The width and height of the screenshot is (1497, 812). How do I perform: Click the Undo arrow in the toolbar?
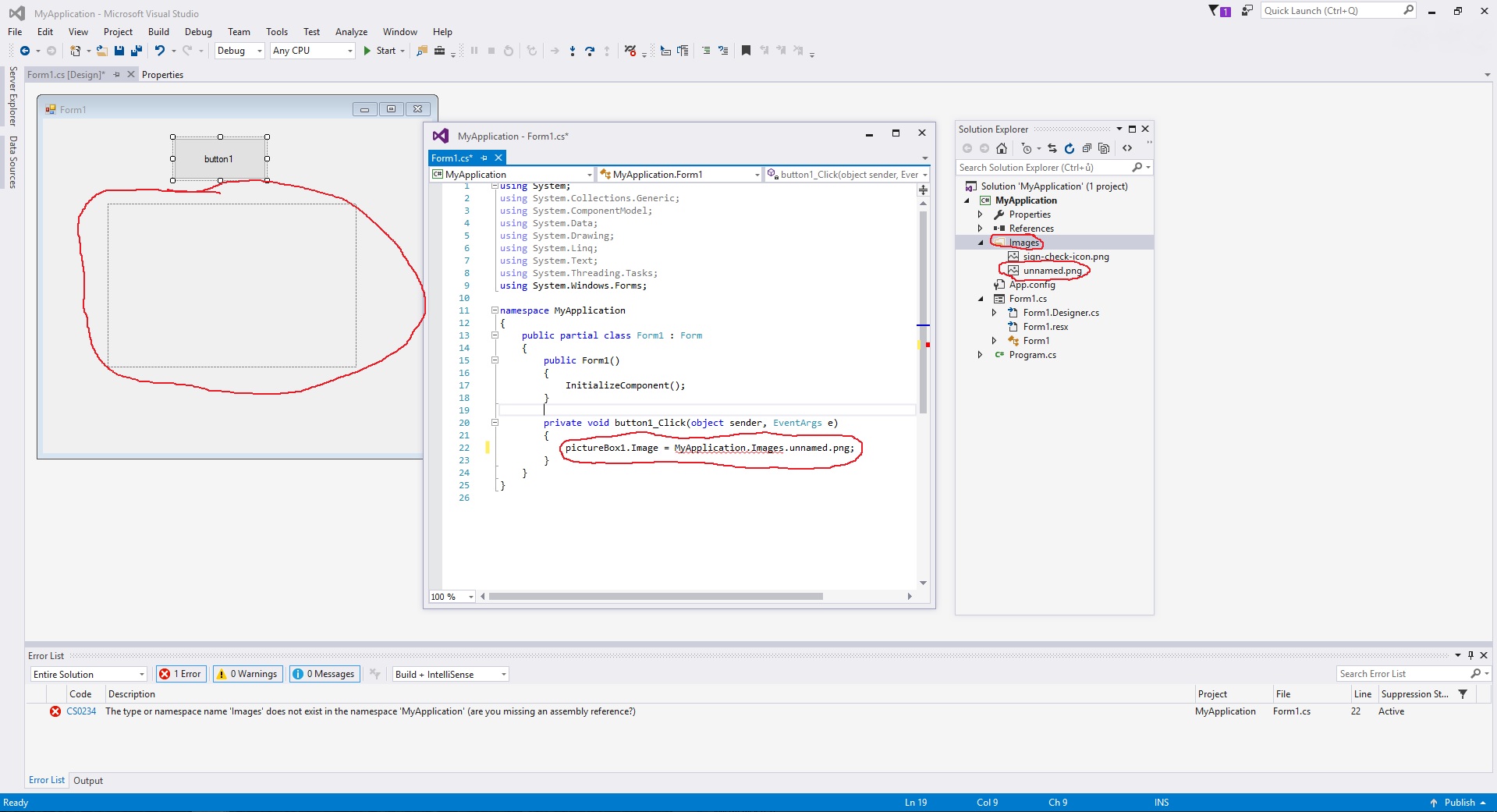159,51
